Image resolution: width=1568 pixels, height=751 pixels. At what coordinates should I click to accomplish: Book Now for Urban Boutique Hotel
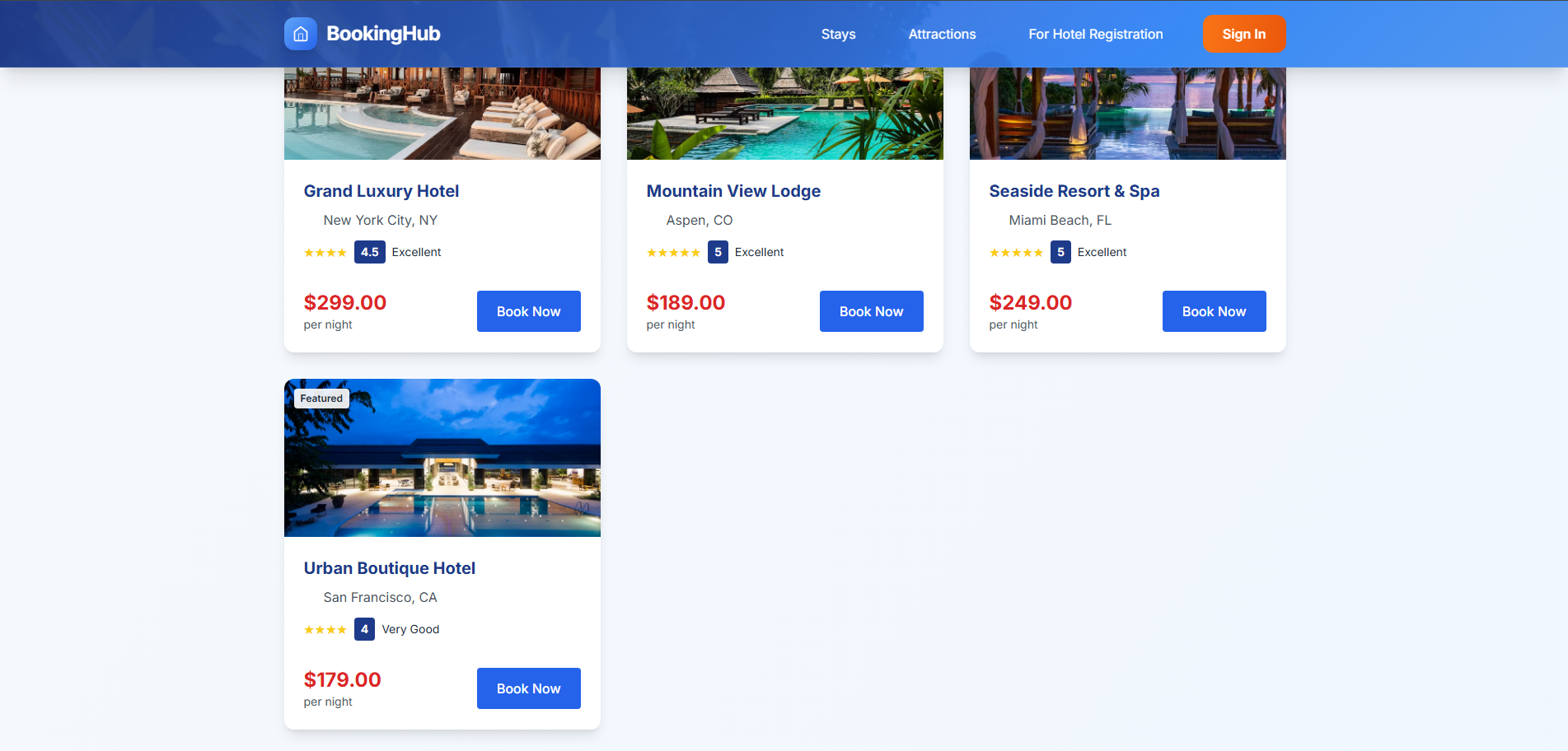529,688
